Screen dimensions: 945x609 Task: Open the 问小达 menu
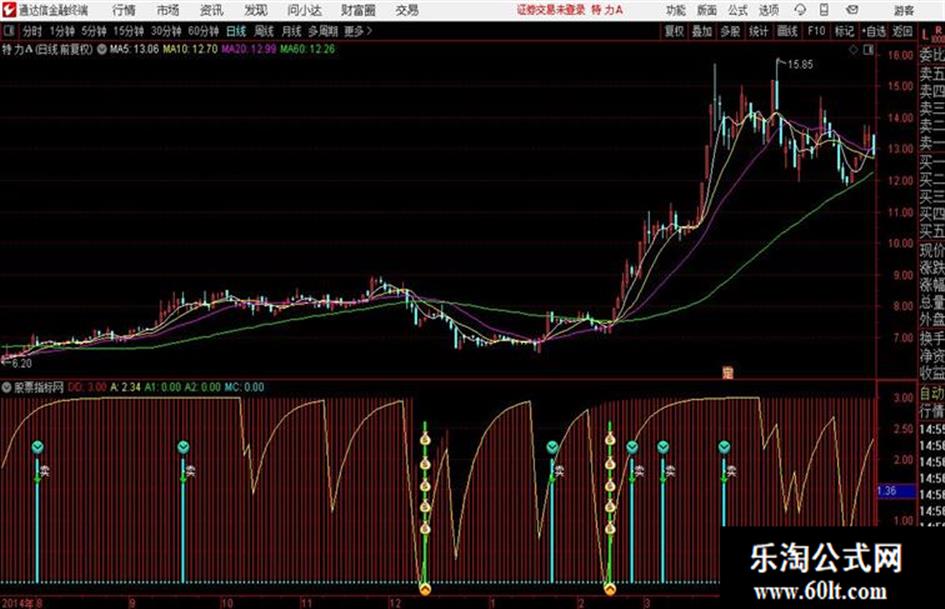click(x=304, y=10)
